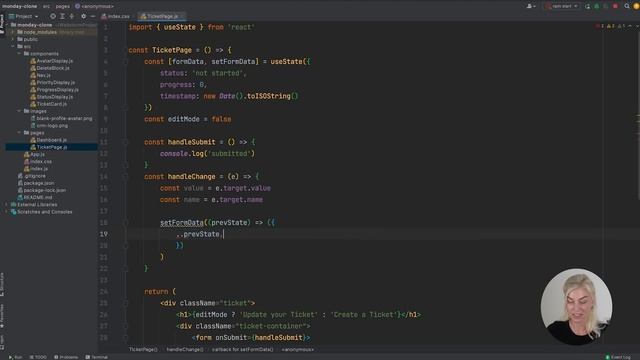
Task: Open the TODO tool window
Action: tap(38, 357)
